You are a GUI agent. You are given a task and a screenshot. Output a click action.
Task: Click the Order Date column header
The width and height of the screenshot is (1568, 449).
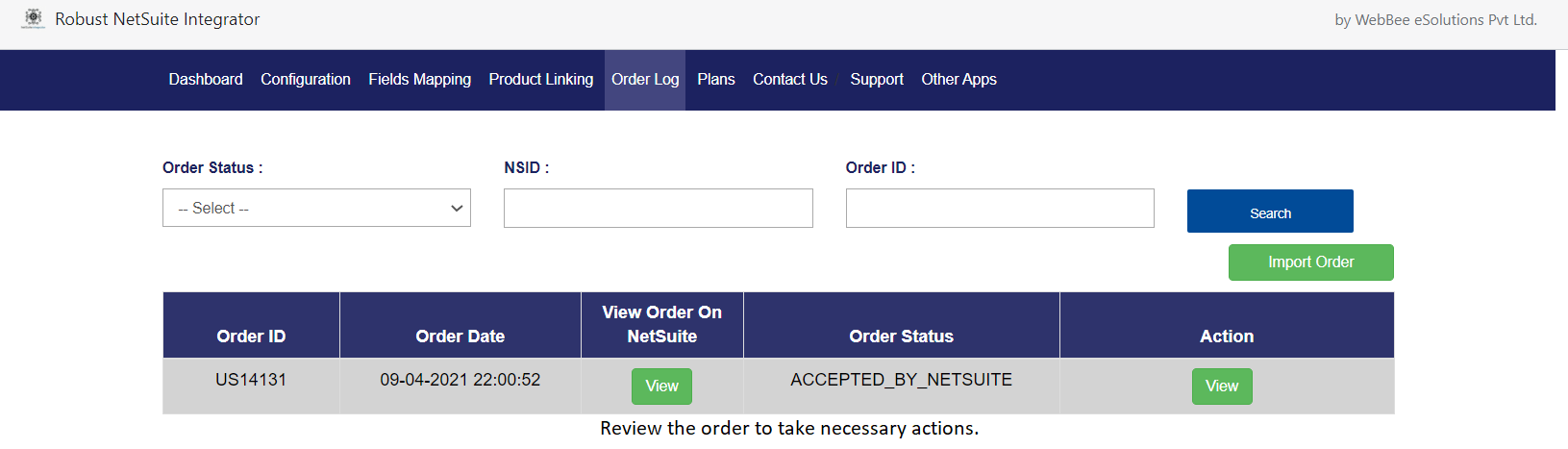[x=460, y=337]
